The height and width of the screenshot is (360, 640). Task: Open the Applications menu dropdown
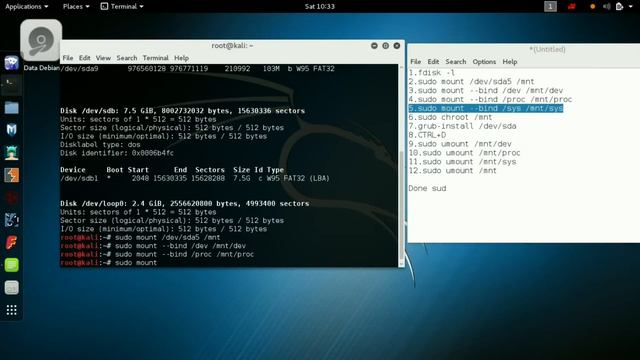click(27, 6)
